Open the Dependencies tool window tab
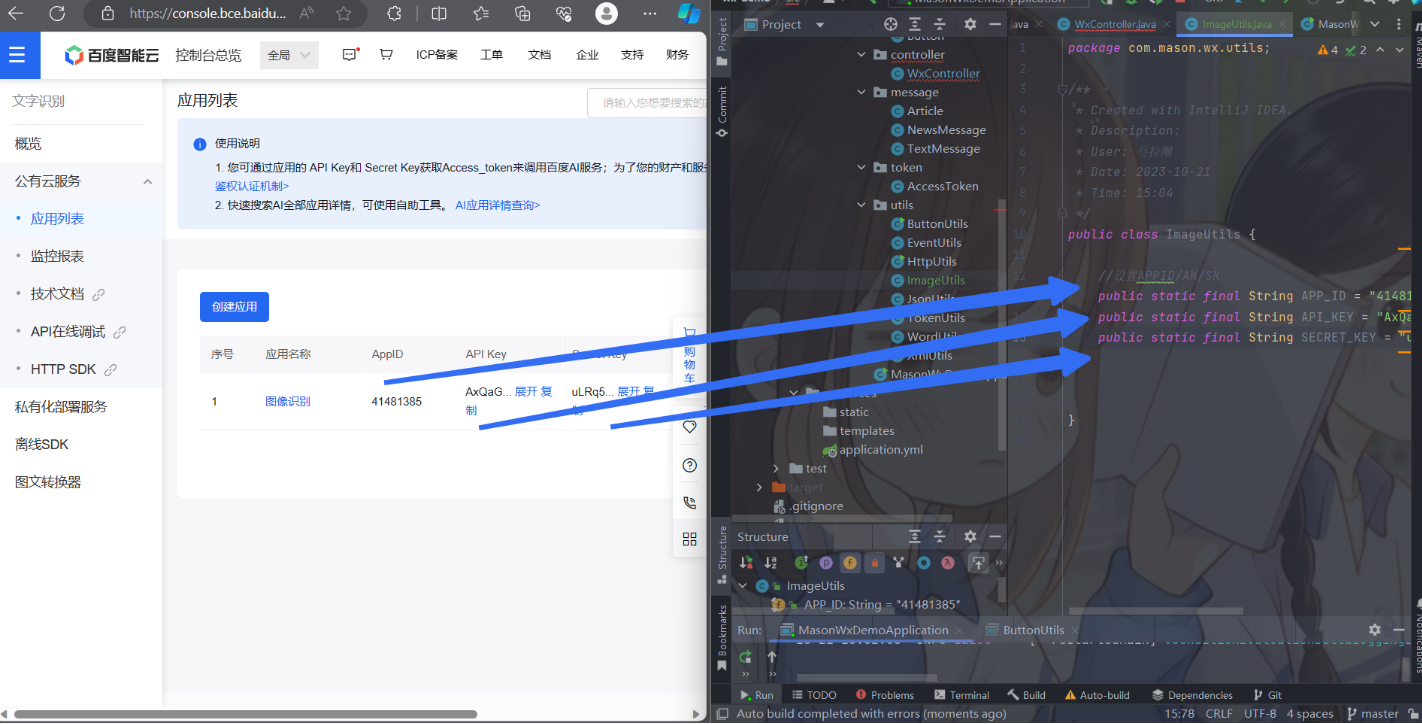The height and width of the screenshot is (724, 1422). 1192,695
